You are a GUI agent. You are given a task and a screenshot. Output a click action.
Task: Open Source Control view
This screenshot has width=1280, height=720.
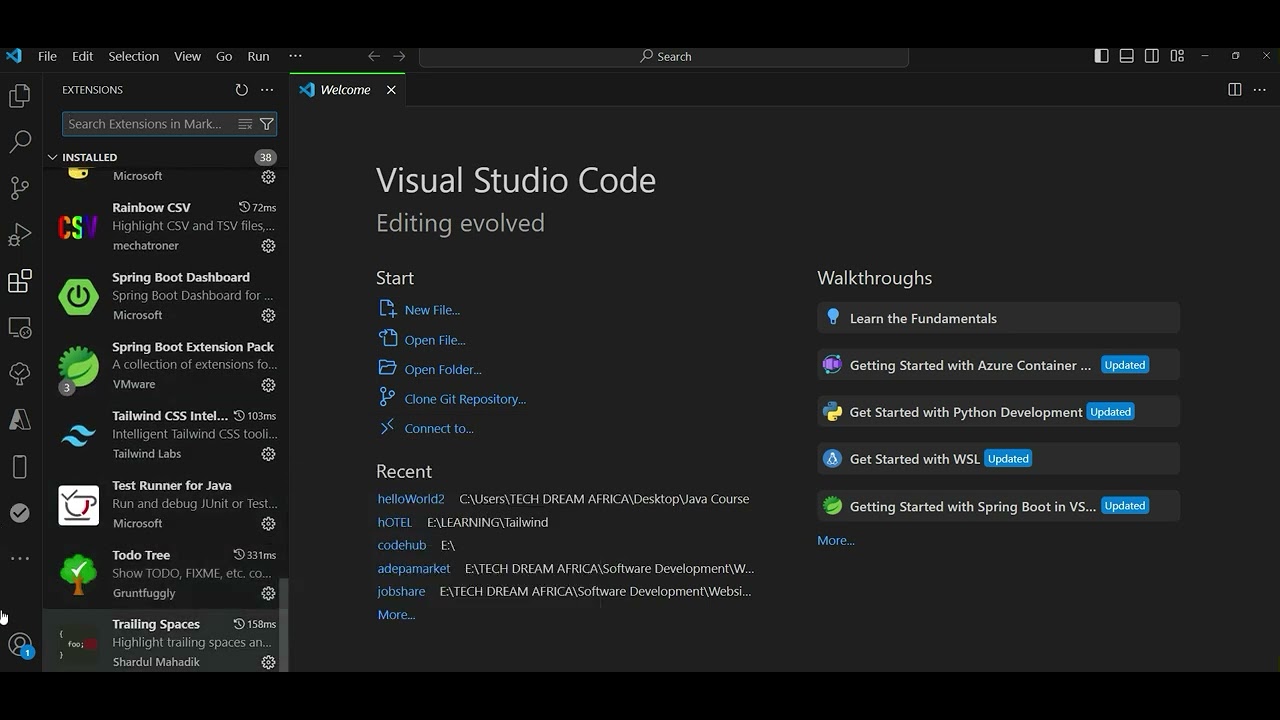pos(20,188)
